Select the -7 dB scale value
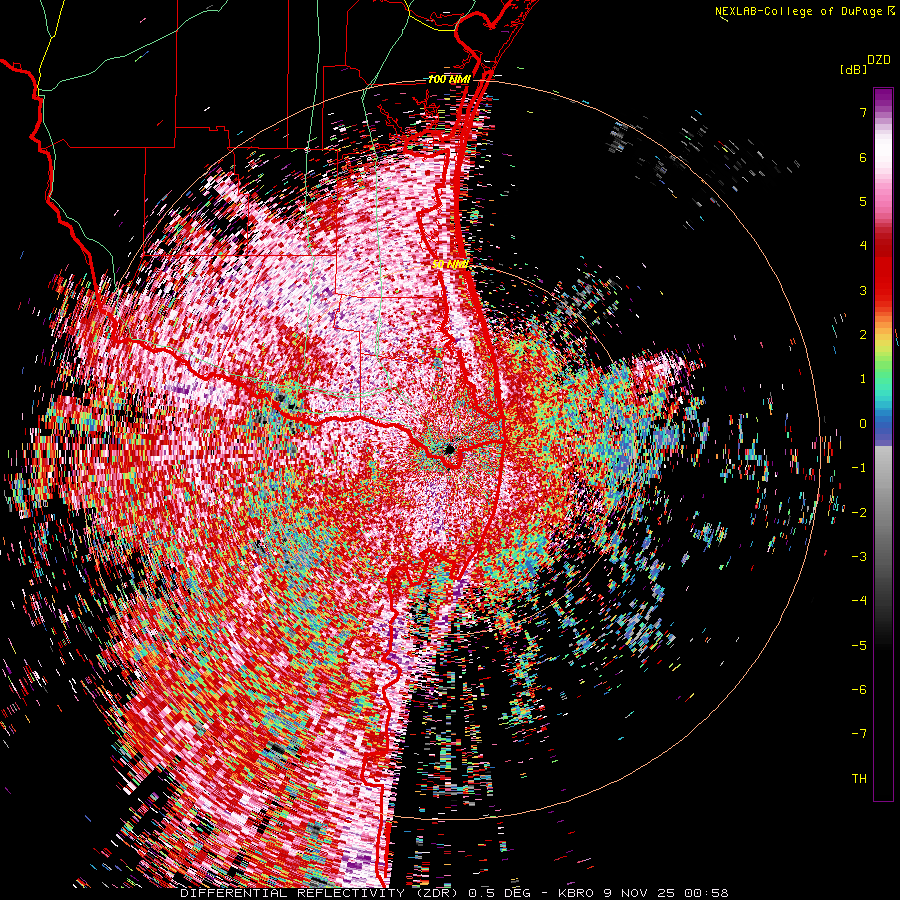 (859, 734)
